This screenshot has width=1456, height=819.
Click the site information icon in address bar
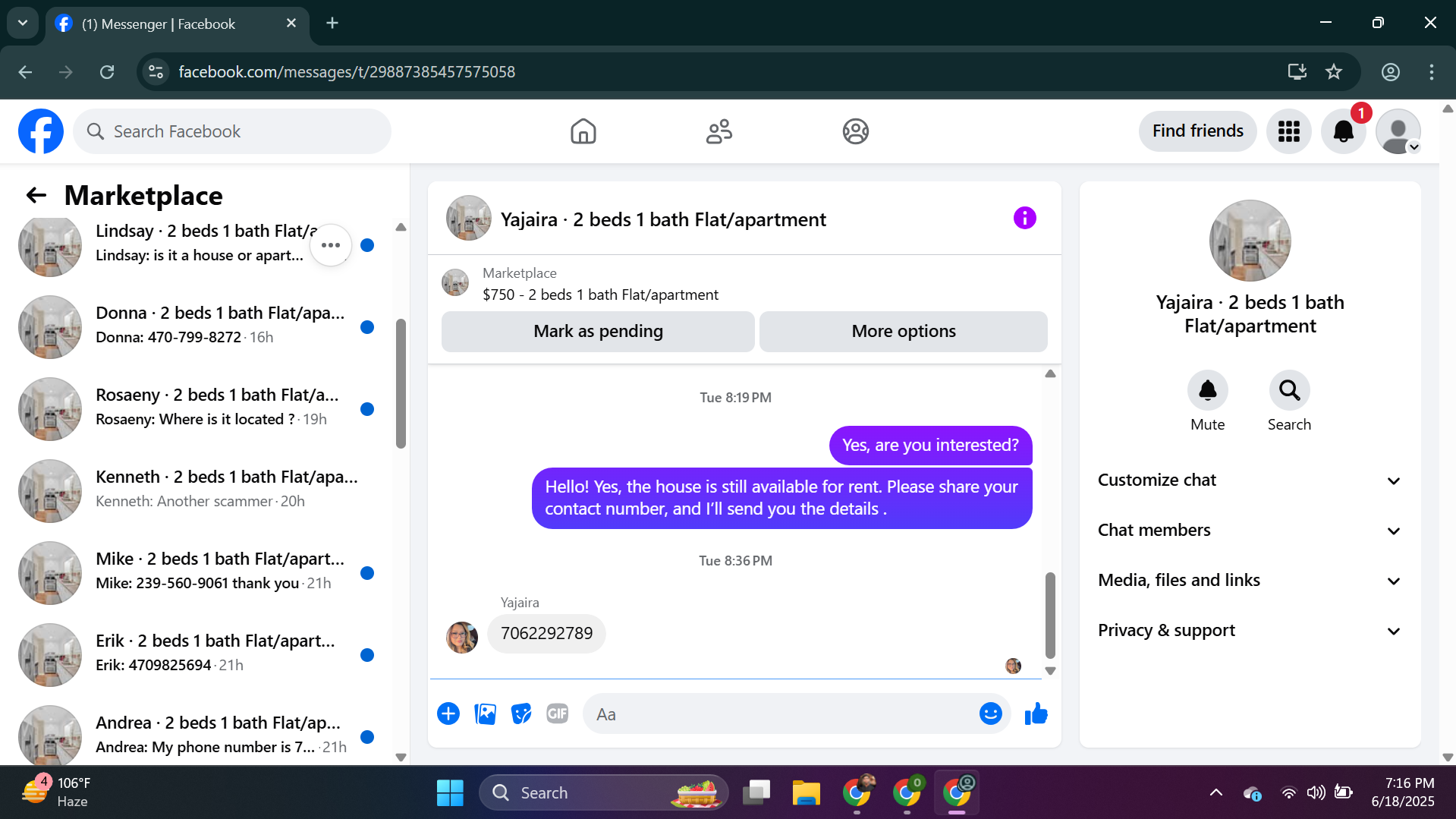pos(156,72)
